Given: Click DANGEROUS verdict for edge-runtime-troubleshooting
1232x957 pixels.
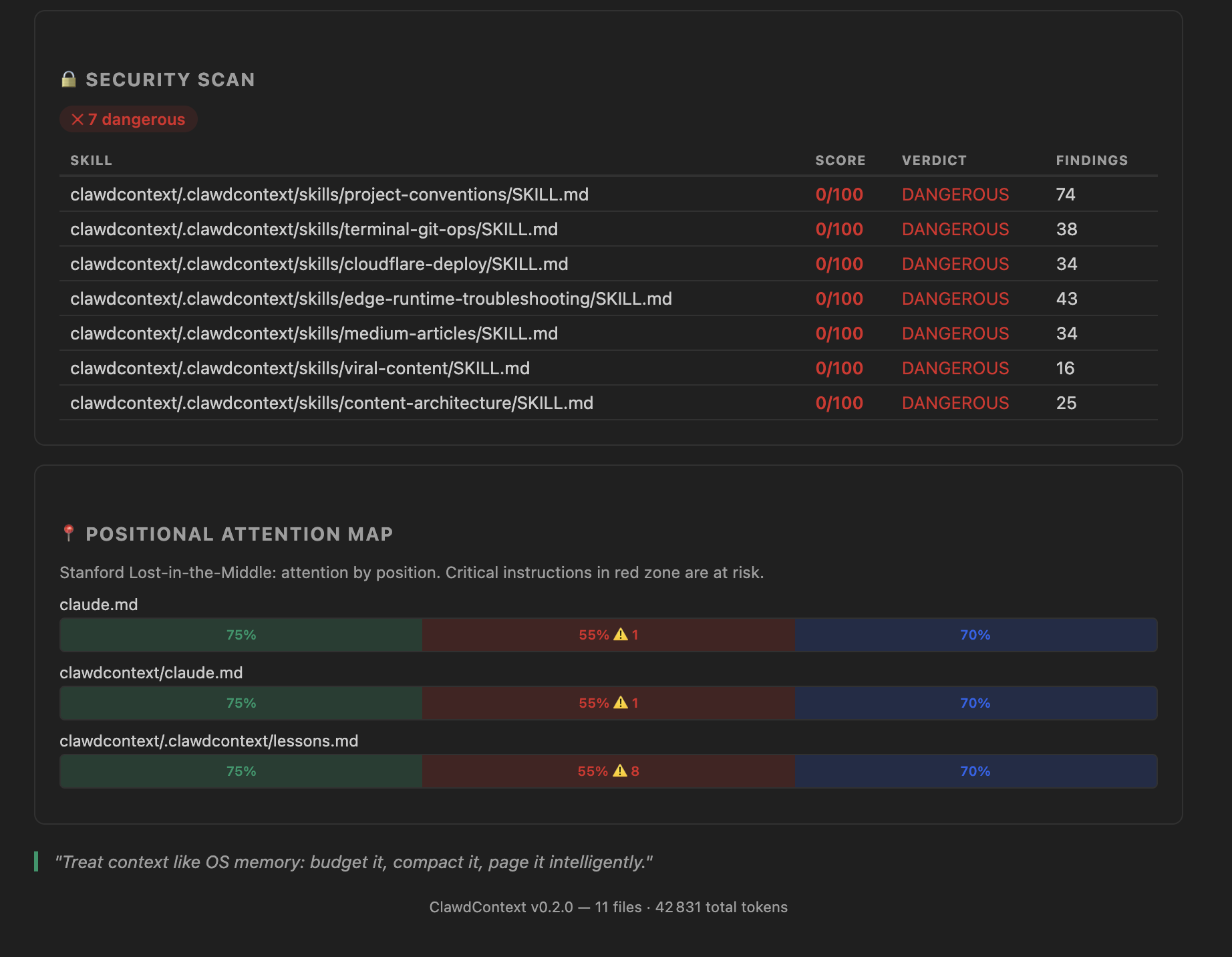Looking at the screenshot, I should coord(955,299).
